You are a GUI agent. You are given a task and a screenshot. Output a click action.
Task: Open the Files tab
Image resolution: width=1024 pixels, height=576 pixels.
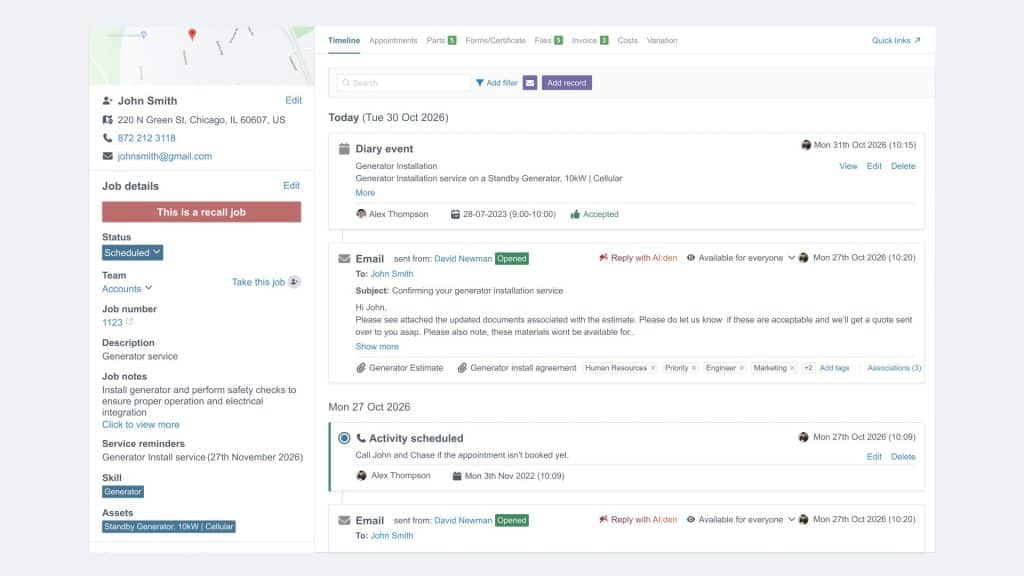tap(549, 40)
